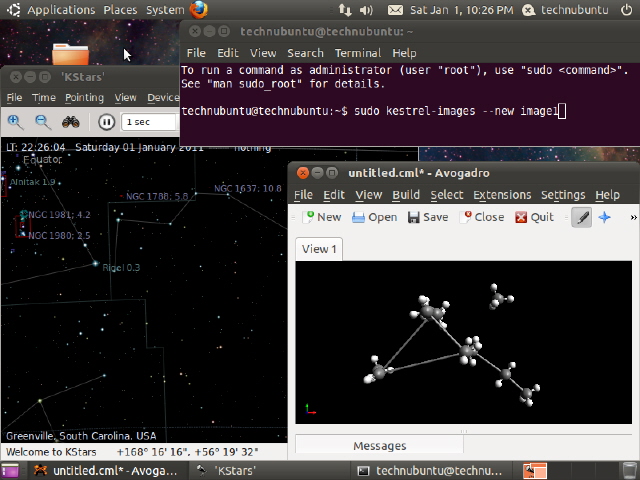The height and width of the screenshot is (480, 640).
Task: Launch Firefox from the top panel
Action: pyautogui.click(x=199, y=10)
